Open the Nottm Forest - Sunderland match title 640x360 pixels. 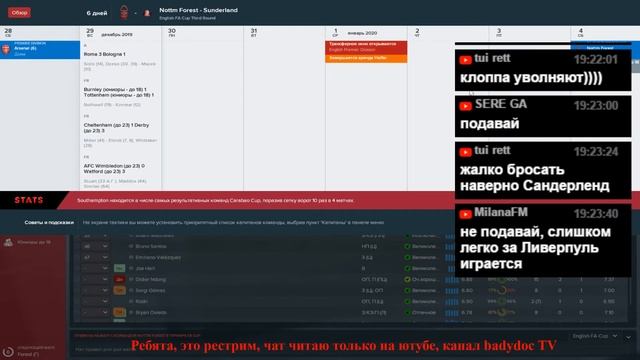[x=198, y=10]
